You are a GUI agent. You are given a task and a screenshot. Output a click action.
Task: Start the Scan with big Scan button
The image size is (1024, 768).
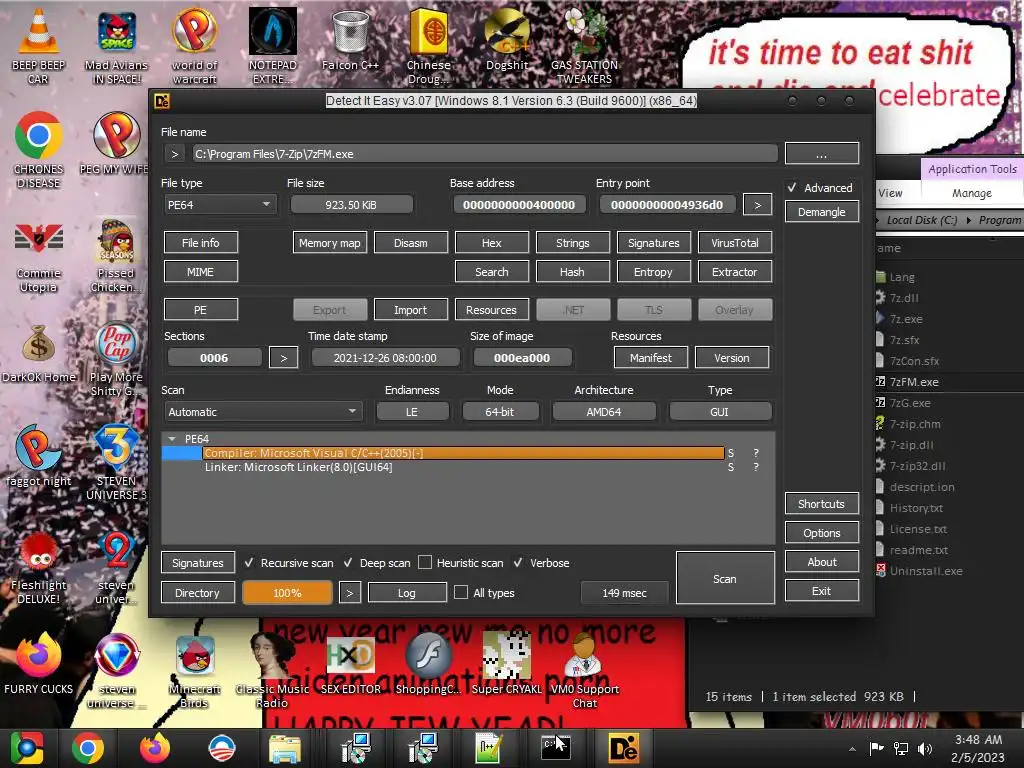pos(725,578)
